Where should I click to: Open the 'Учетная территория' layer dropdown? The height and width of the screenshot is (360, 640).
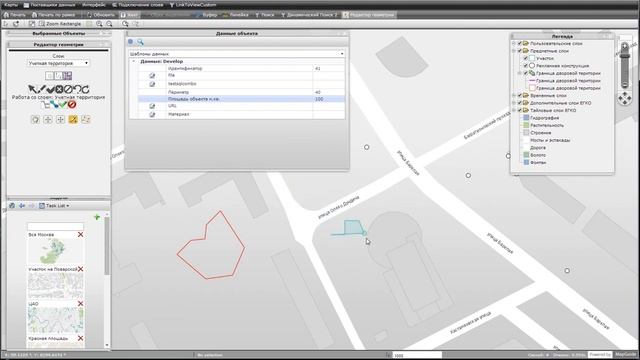[58, 63]
